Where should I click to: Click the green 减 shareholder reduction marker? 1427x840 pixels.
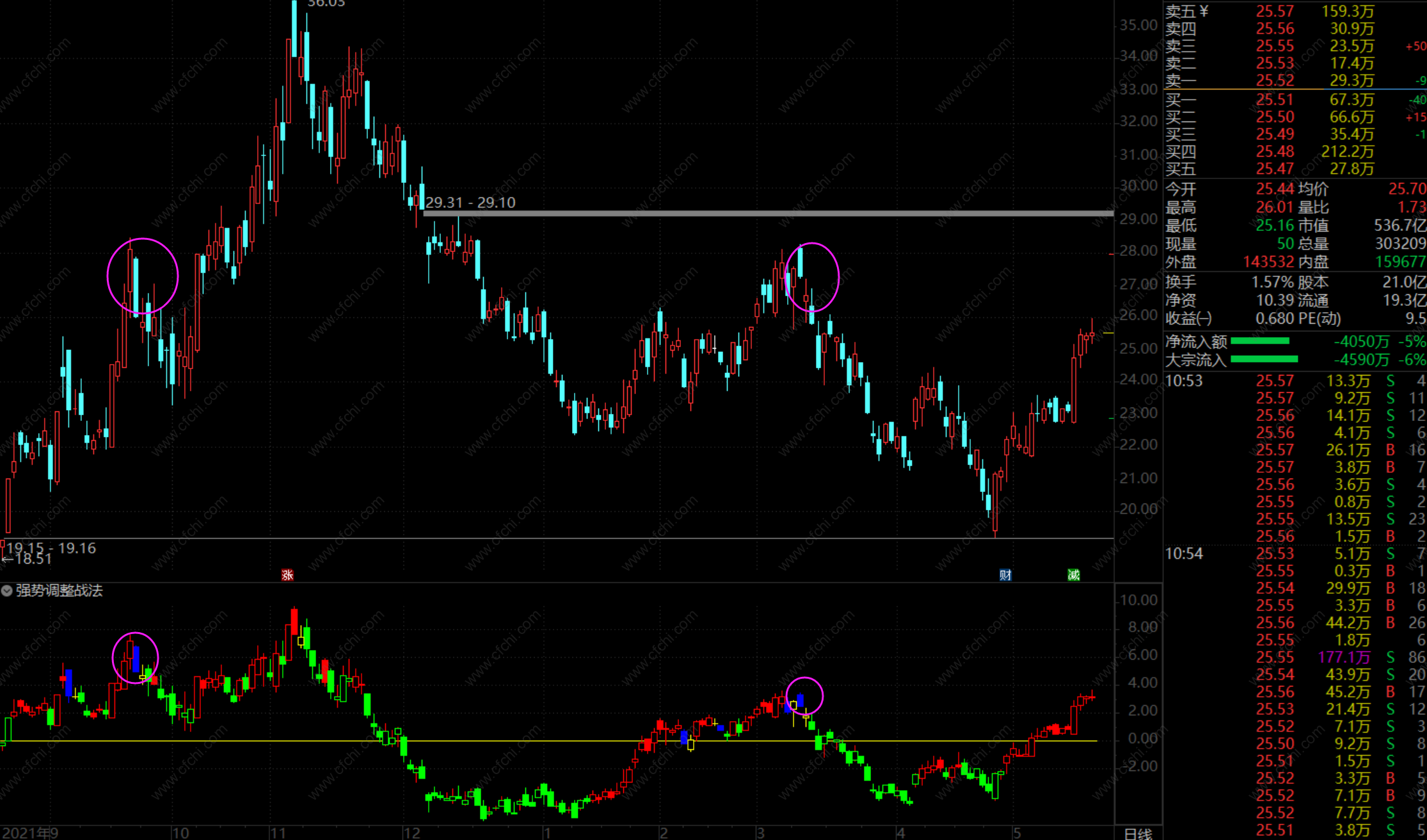1074,575
